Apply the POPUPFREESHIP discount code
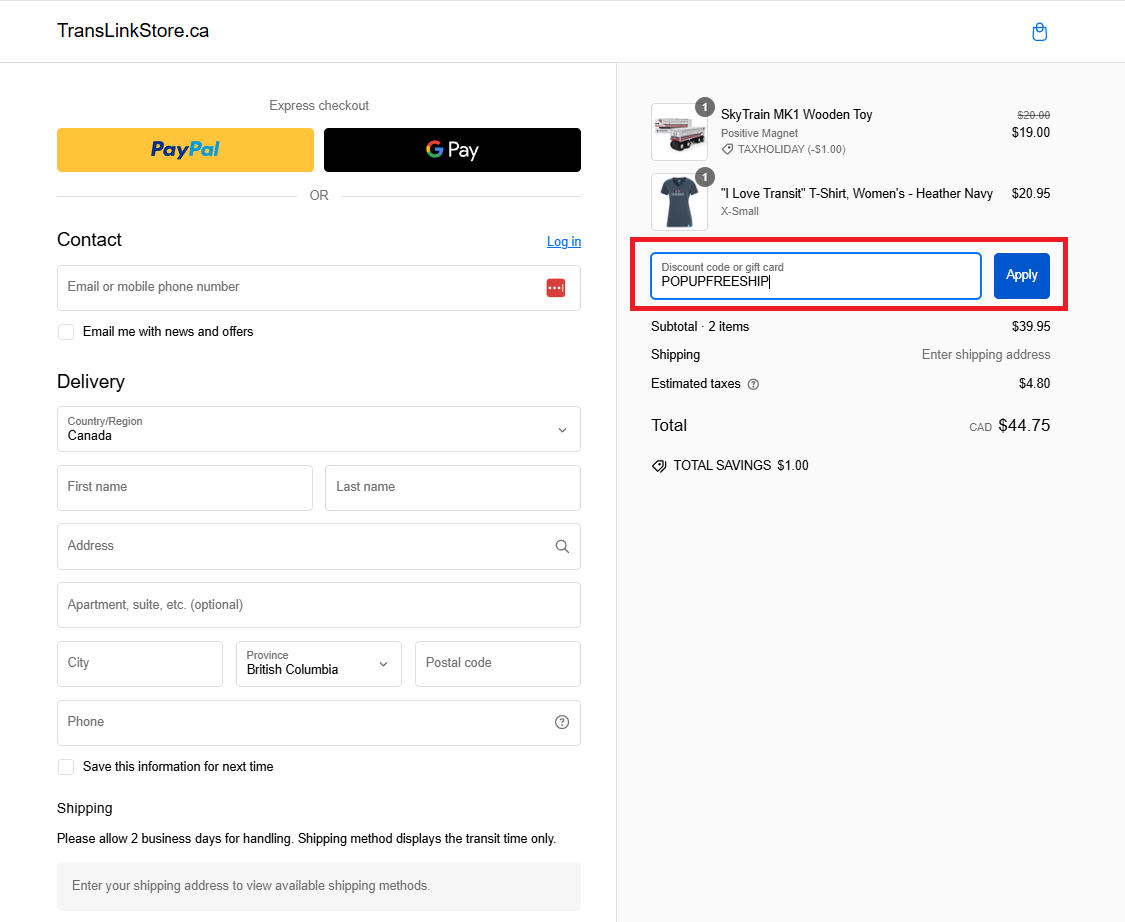Image resolution: width=1125 pixels, height=922 pixels. point(1021,275)
